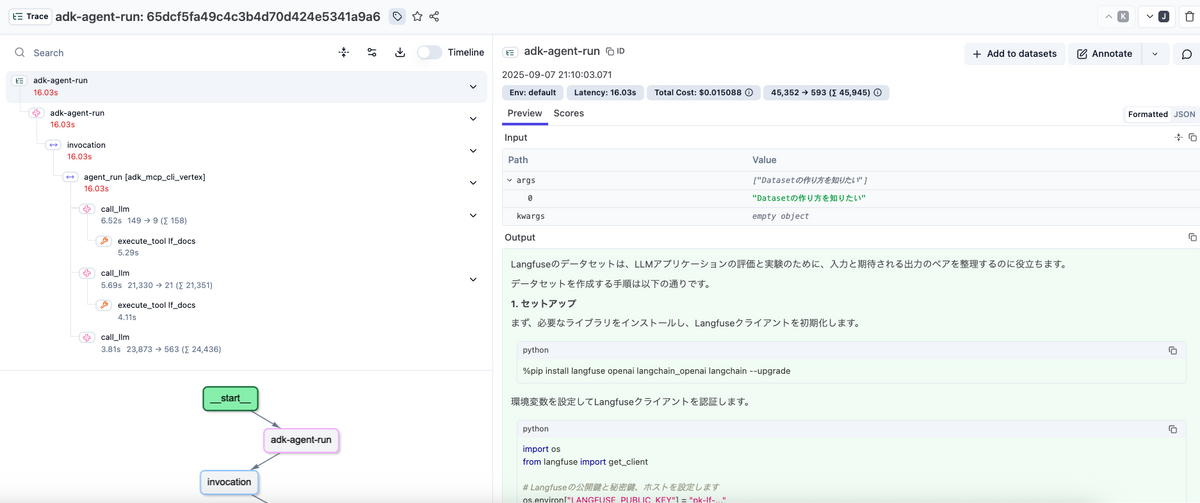Click the generation icon of call_llm 3.81s
This screenshot has height=503, width=1200.
click(x=87, y=338)
